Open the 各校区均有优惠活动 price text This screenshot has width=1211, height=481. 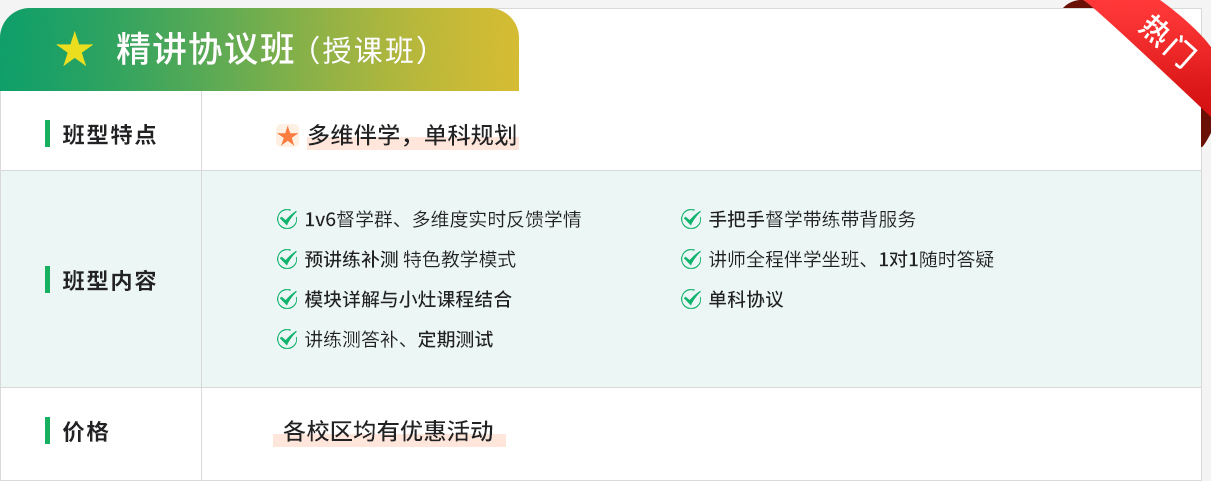click(x=389, y=431)
